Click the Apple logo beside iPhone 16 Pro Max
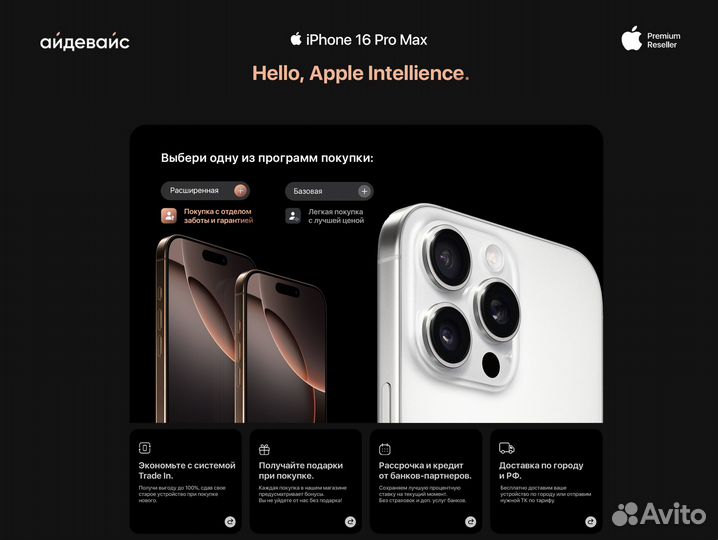Image resolution: width=718 pixels, height=540 pixels. coord(296,39)
